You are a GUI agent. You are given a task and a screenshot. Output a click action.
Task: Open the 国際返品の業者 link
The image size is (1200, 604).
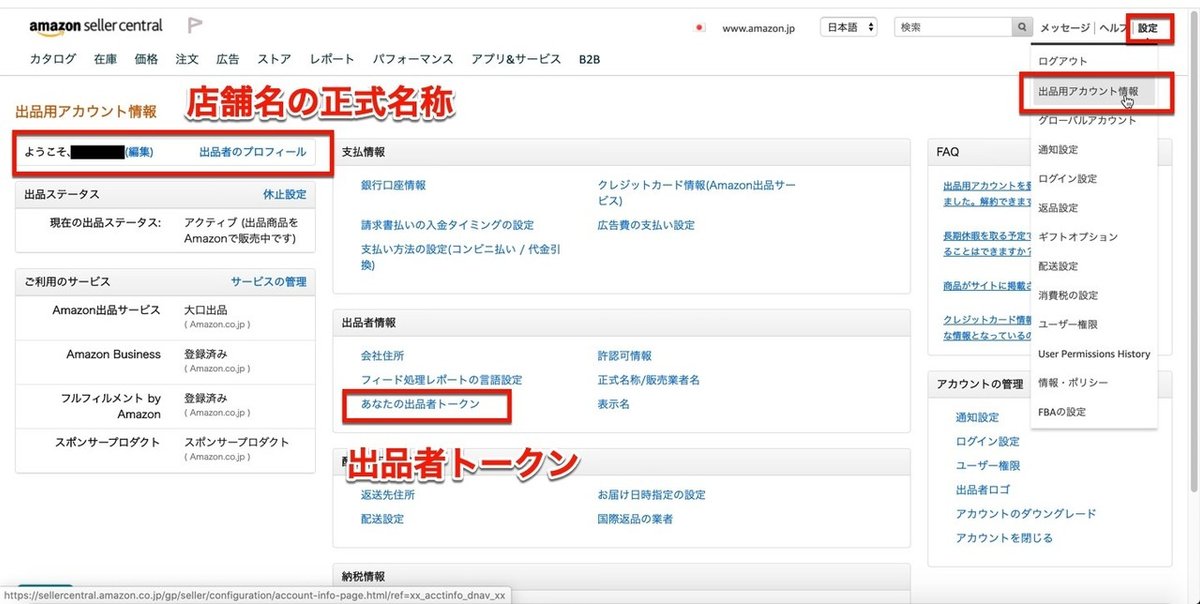tap(635, 519)
